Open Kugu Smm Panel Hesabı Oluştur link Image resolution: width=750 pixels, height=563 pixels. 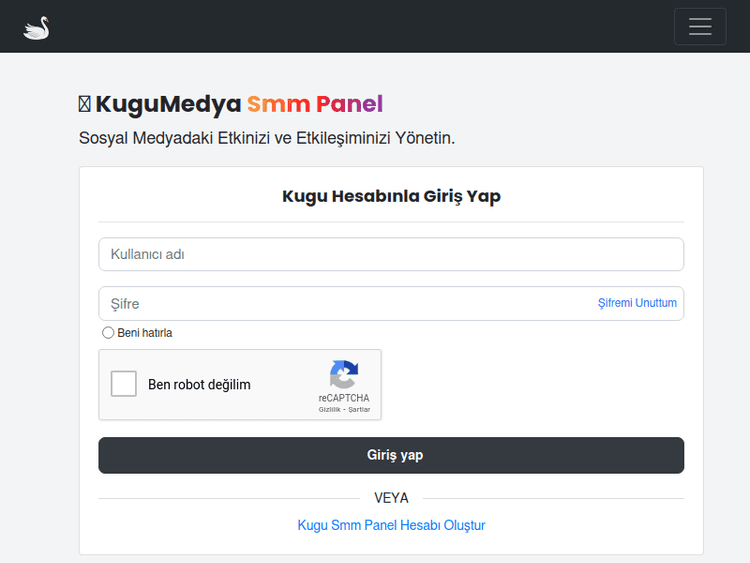coord(391,525)
